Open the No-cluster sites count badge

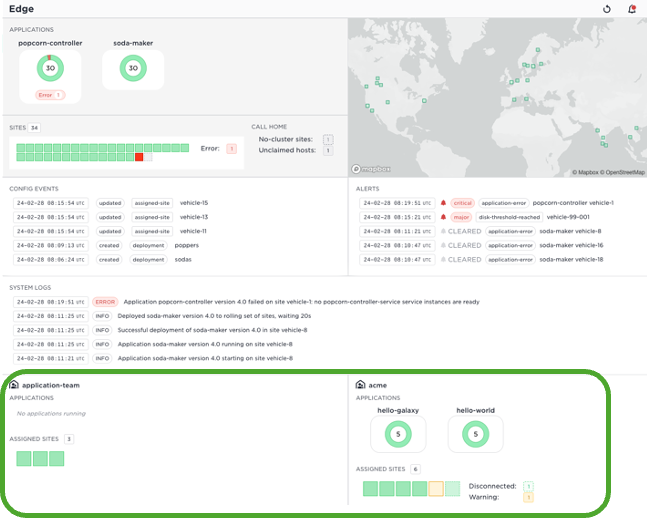point(328,140)
